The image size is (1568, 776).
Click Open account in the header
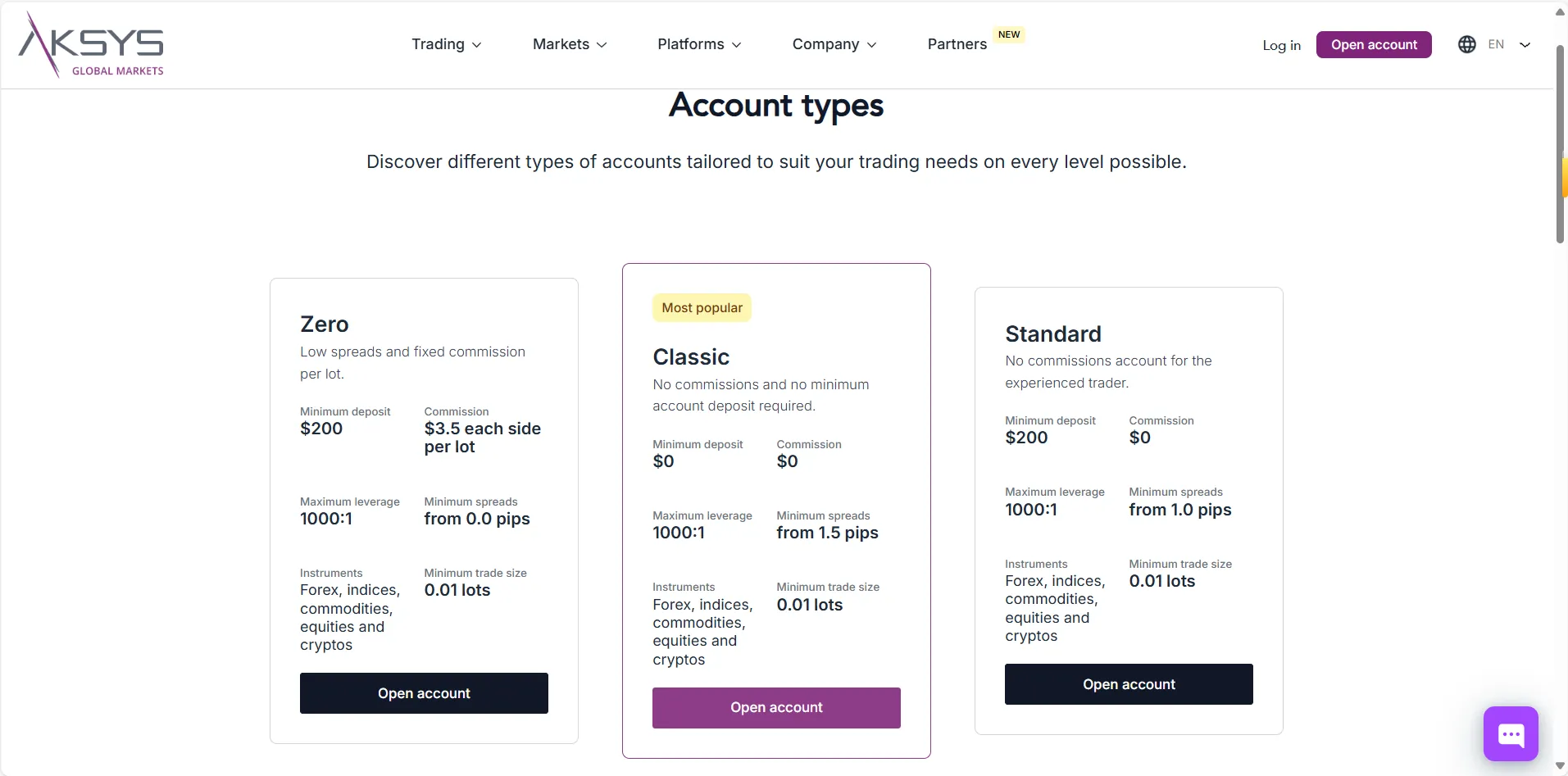[1374, 44]
